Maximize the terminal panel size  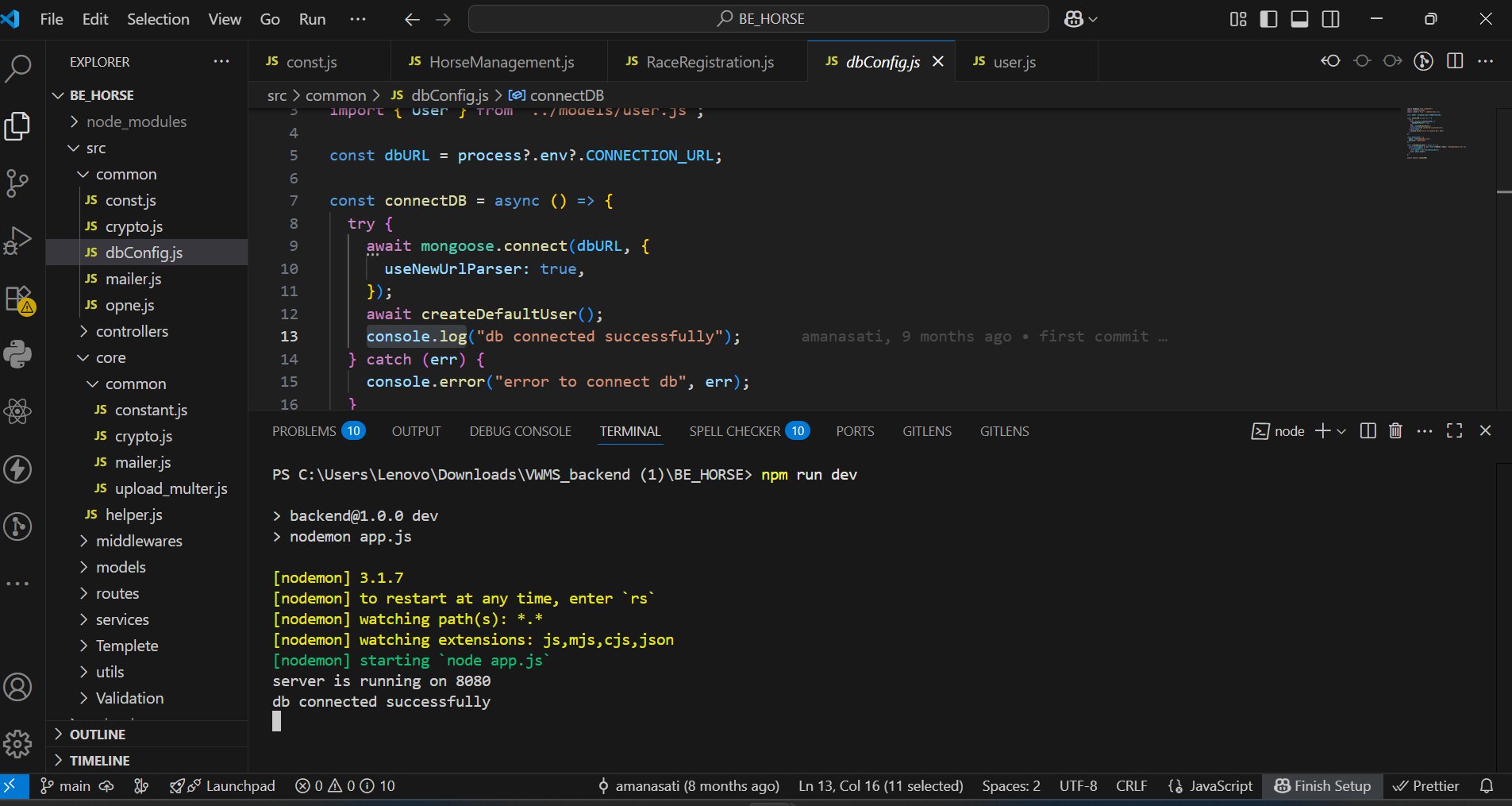click(x=1454, y=431)
